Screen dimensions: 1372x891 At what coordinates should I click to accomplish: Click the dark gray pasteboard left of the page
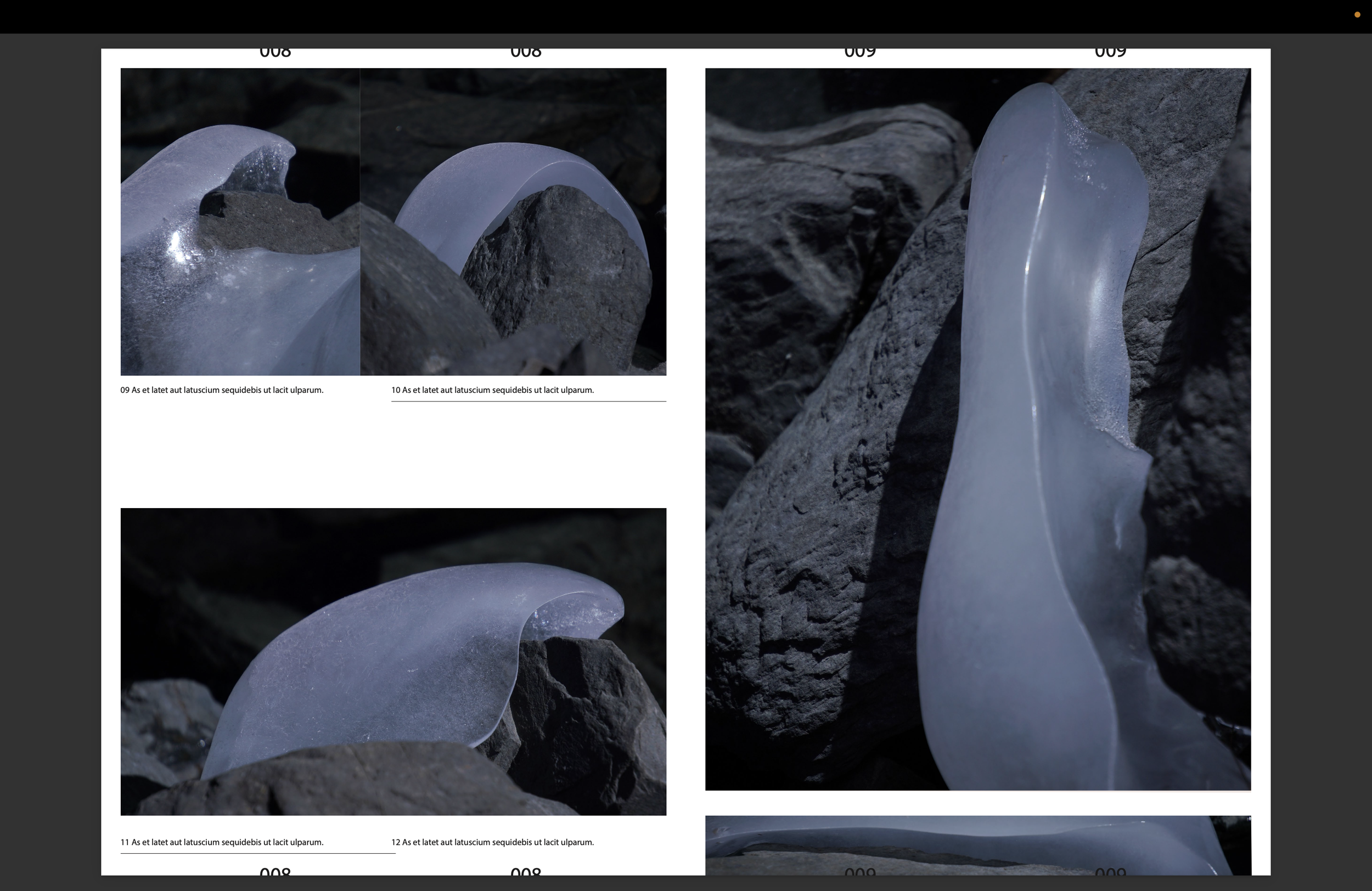(50, 461)
